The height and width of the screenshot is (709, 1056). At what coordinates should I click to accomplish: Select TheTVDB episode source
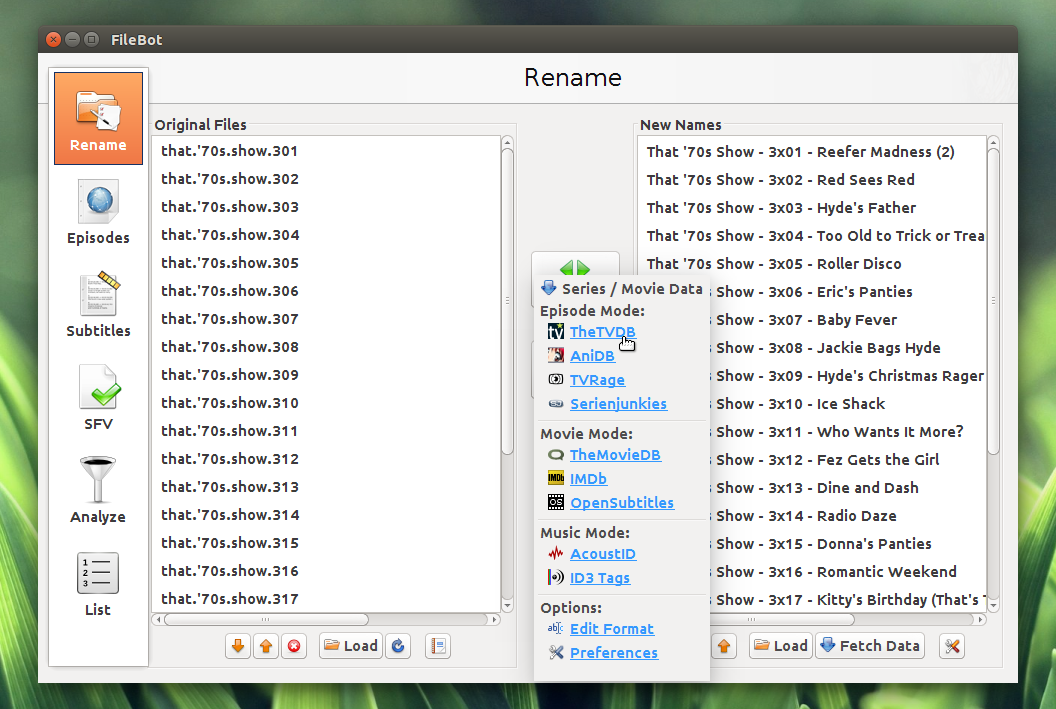pos(603,332)
